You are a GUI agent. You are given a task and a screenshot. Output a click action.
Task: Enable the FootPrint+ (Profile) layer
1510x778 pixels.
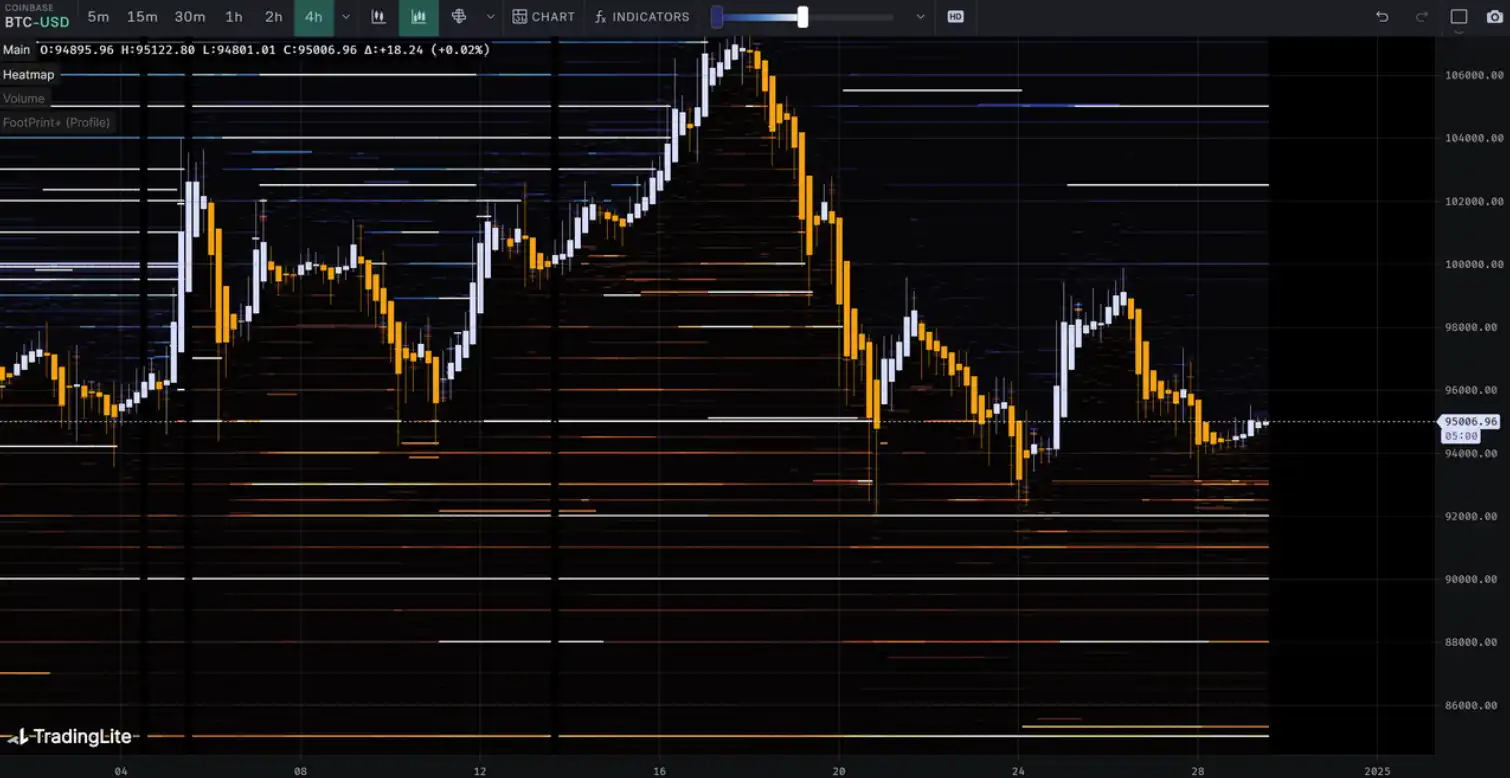(56, 123)
